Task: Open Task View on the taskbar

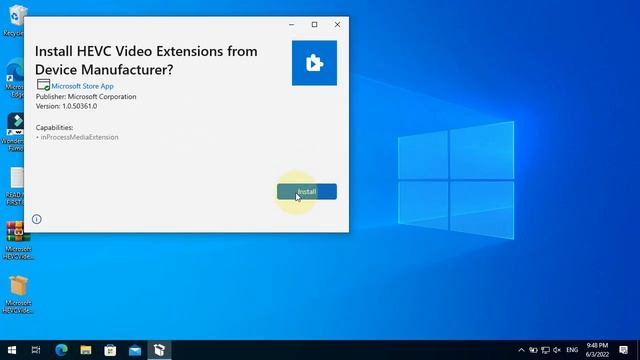Action: [x=36, y=350]
